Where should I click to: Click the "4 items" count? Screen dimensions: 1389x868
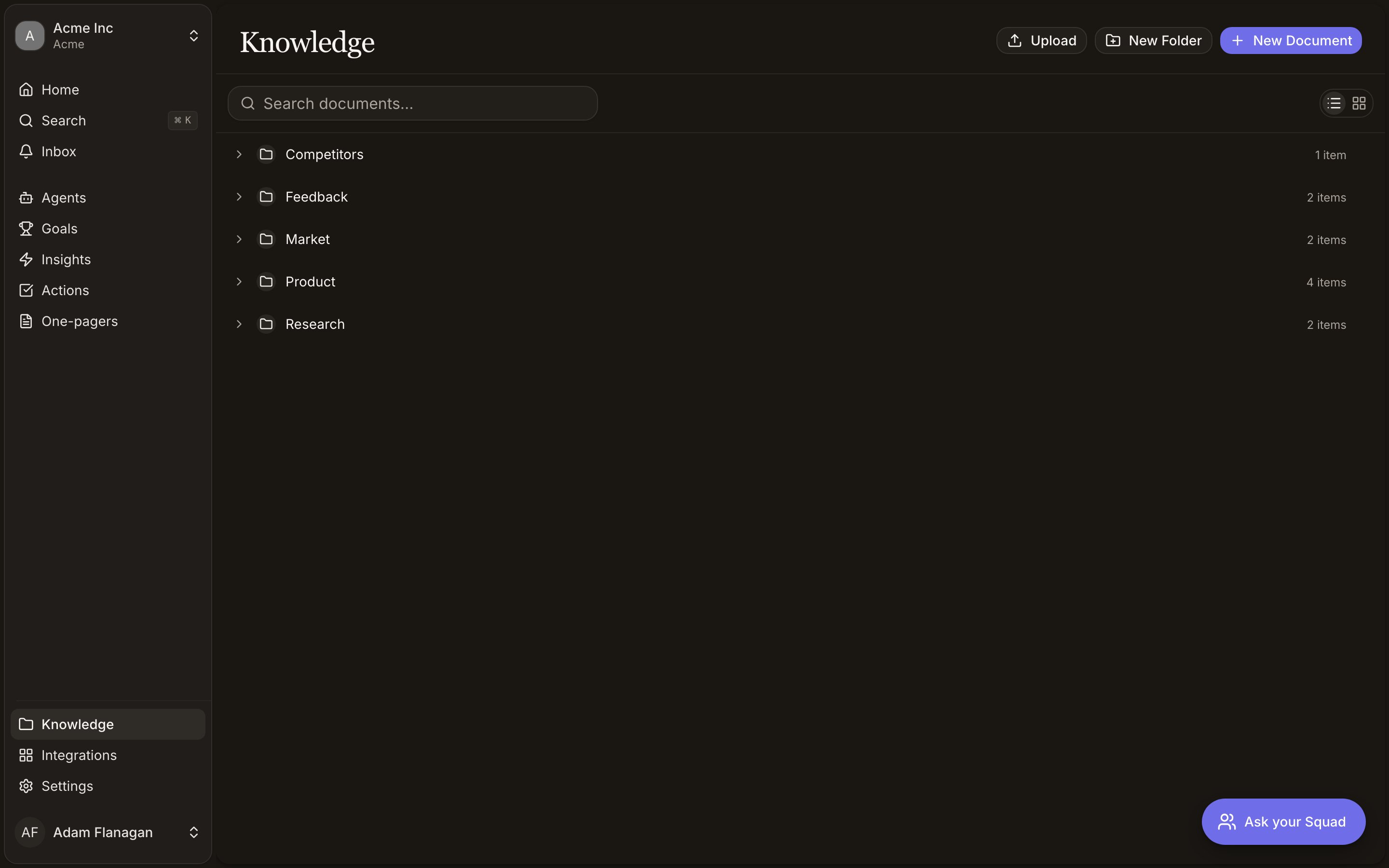click(x=1326, y=283)
